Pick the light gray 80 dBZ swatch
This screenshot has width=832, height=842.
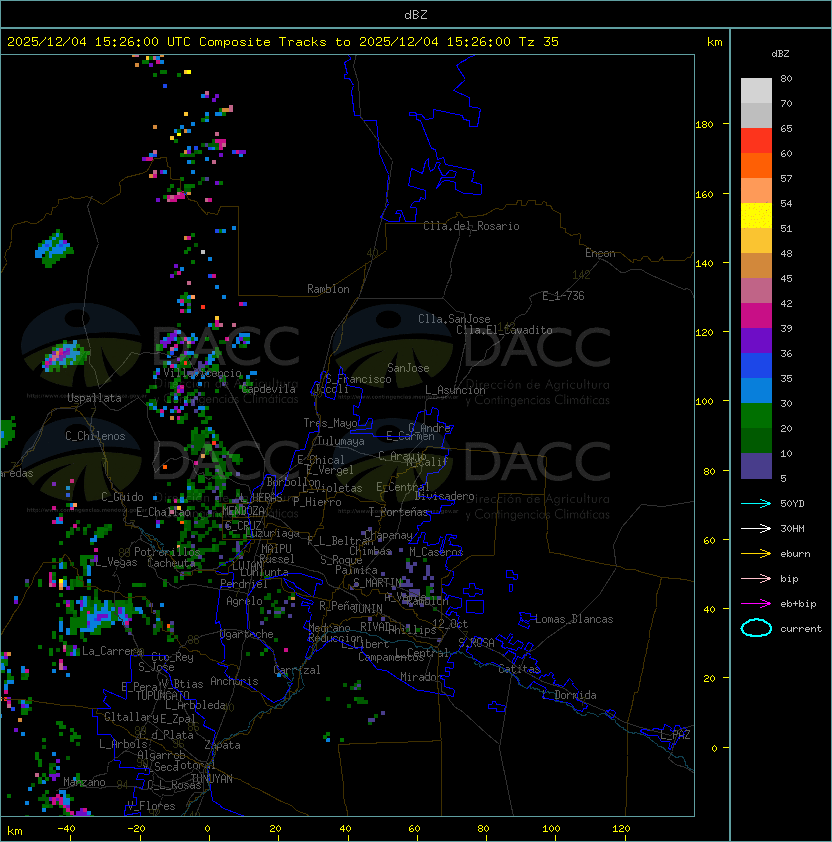(x=756, y=90)
